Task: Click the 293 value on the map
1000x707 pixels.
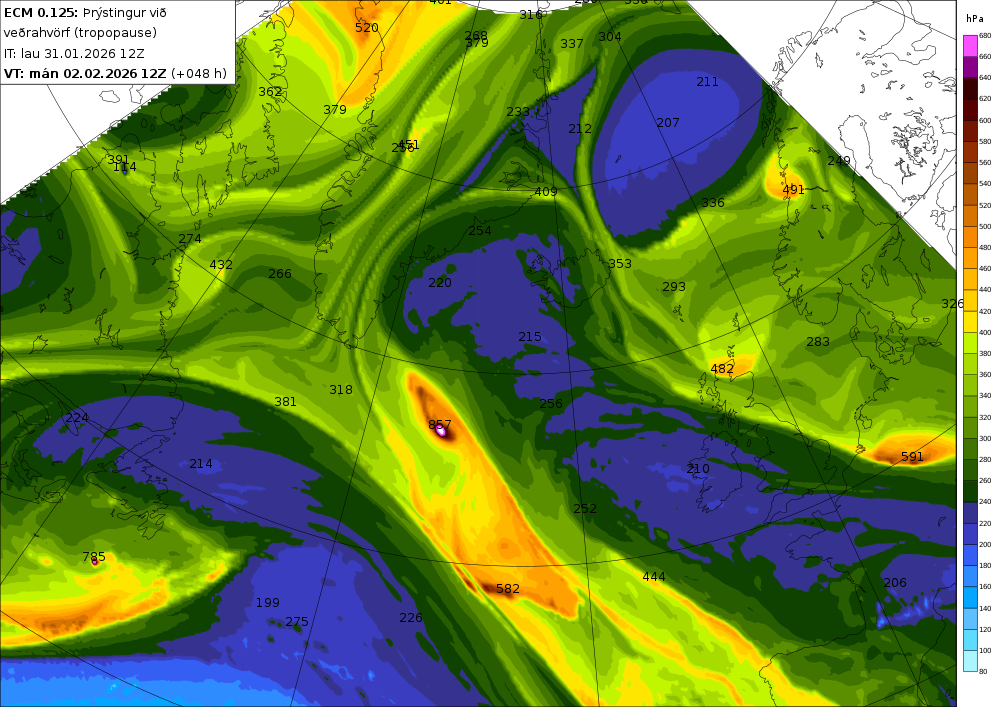Action: coord(673,287)
